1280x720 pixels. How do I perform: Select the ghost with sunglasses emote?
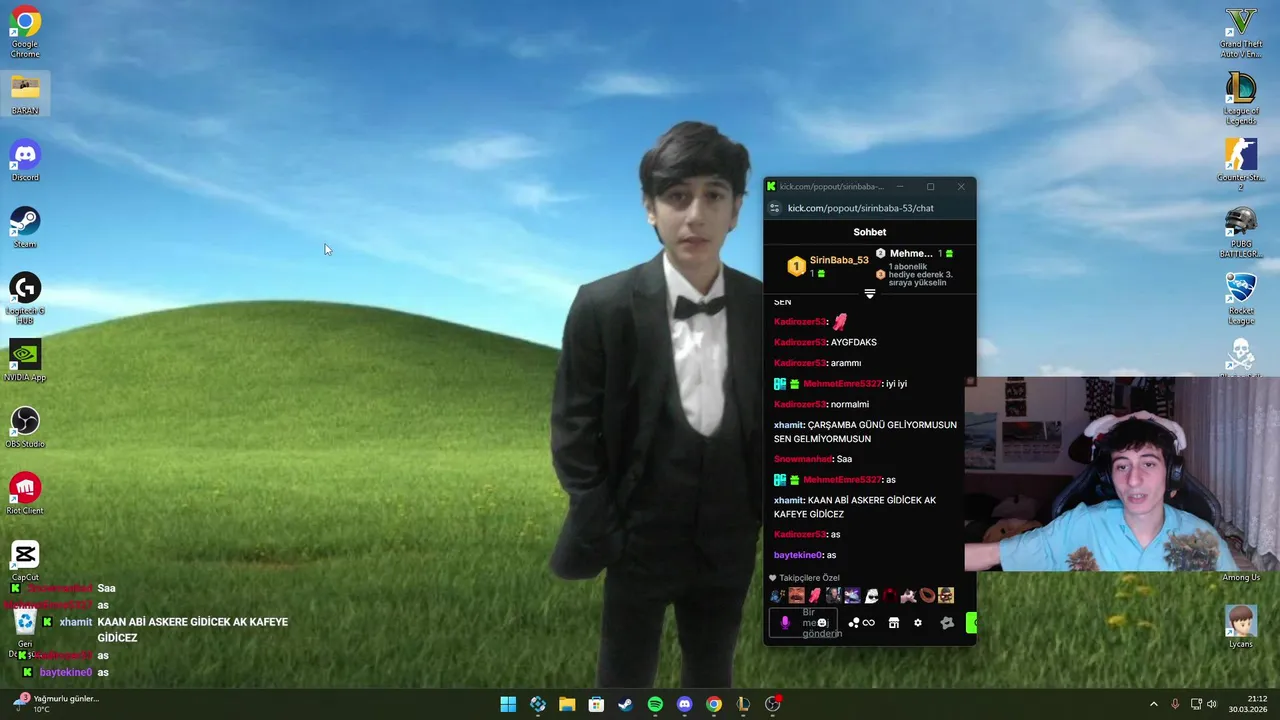[871, 596]
